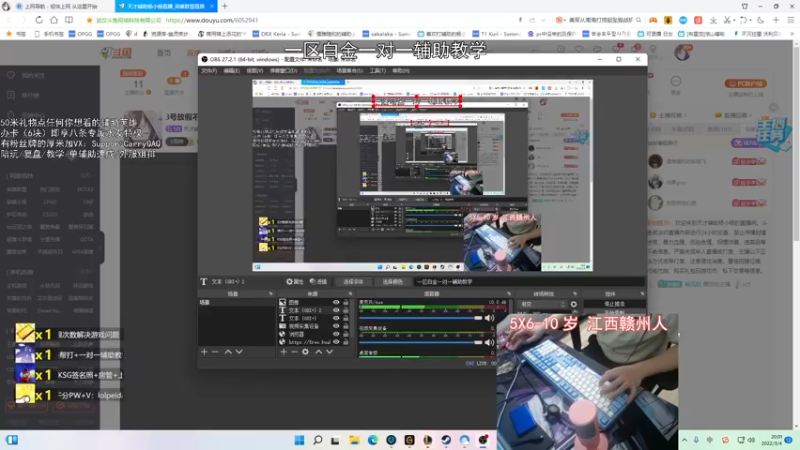
Task: Pop out the Audio Mixer dock
Action: tap(509, 294)
